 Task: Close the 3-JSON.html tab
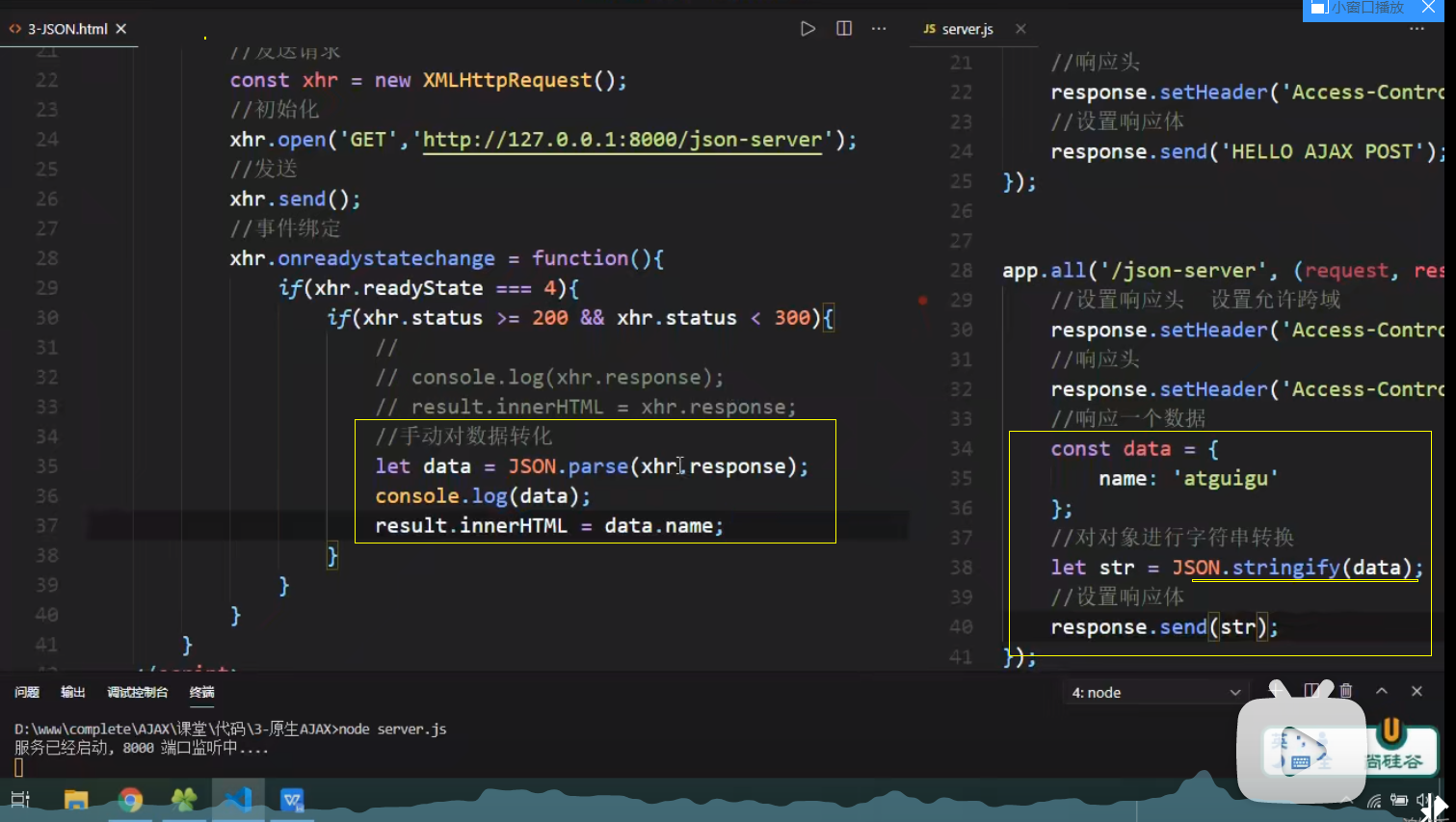click(x=121, y=29)
